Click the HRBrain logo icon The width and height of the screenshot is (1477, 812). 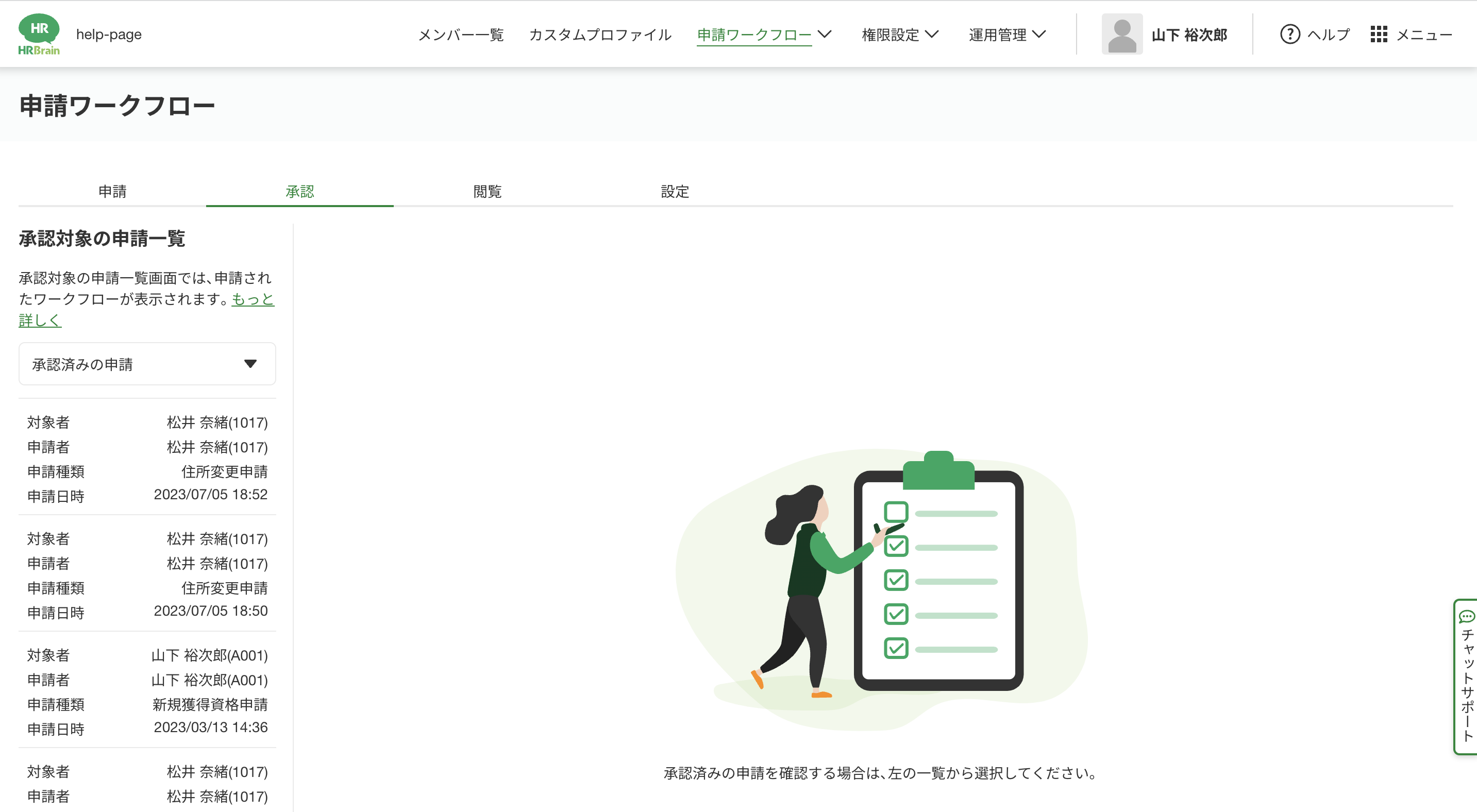39,35
